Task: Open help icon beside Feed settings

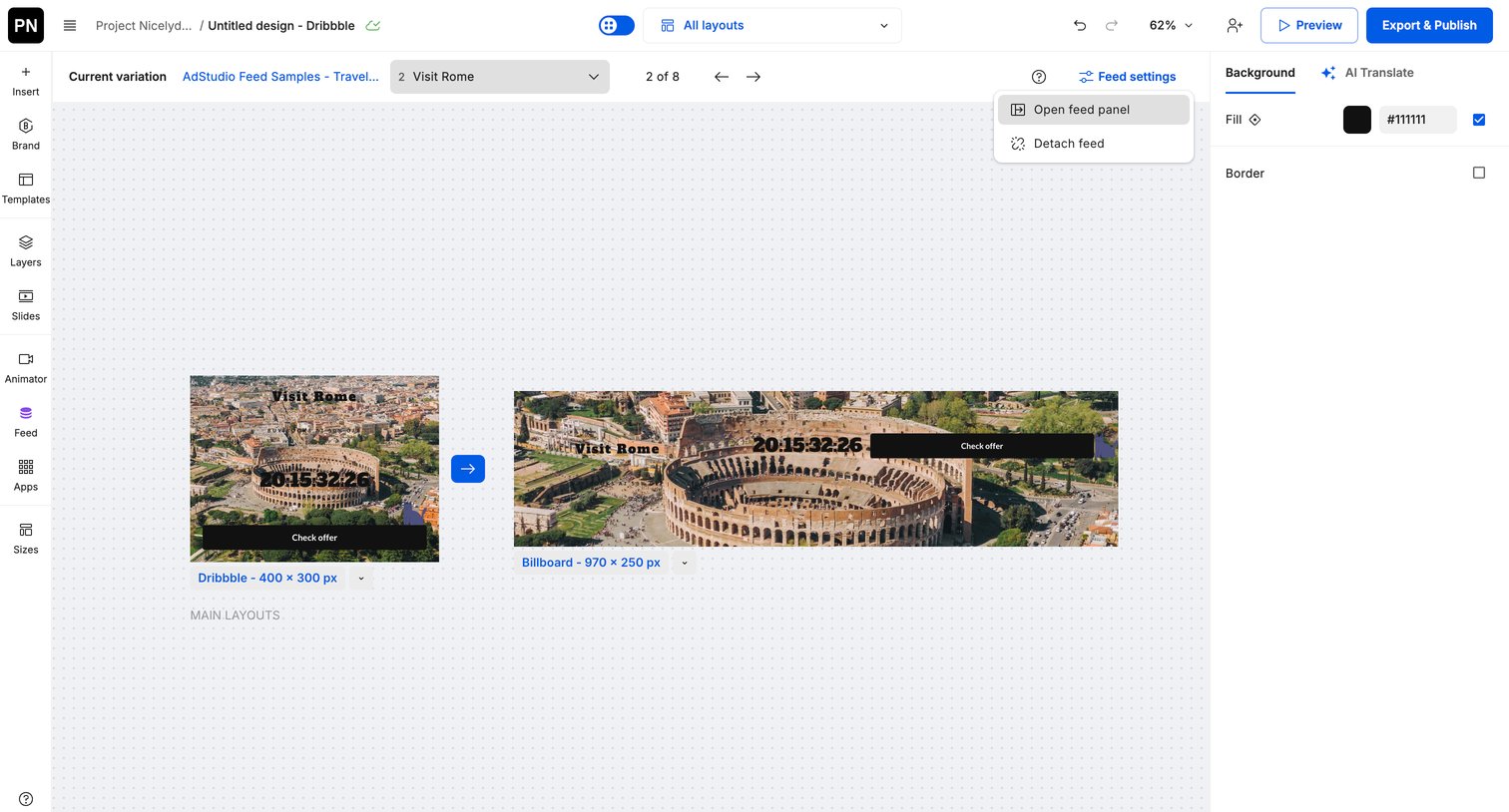Action: 1039,77
